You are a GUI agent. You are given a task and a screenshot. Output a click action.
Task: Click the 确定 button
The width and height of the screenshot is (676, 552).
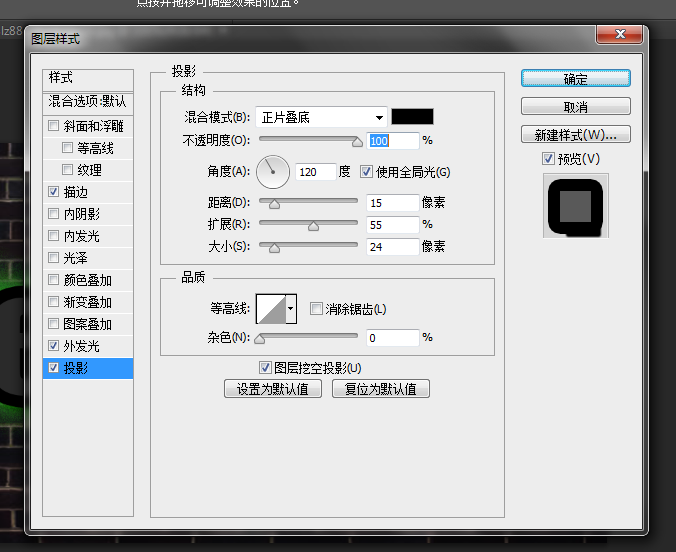(575, 79)
